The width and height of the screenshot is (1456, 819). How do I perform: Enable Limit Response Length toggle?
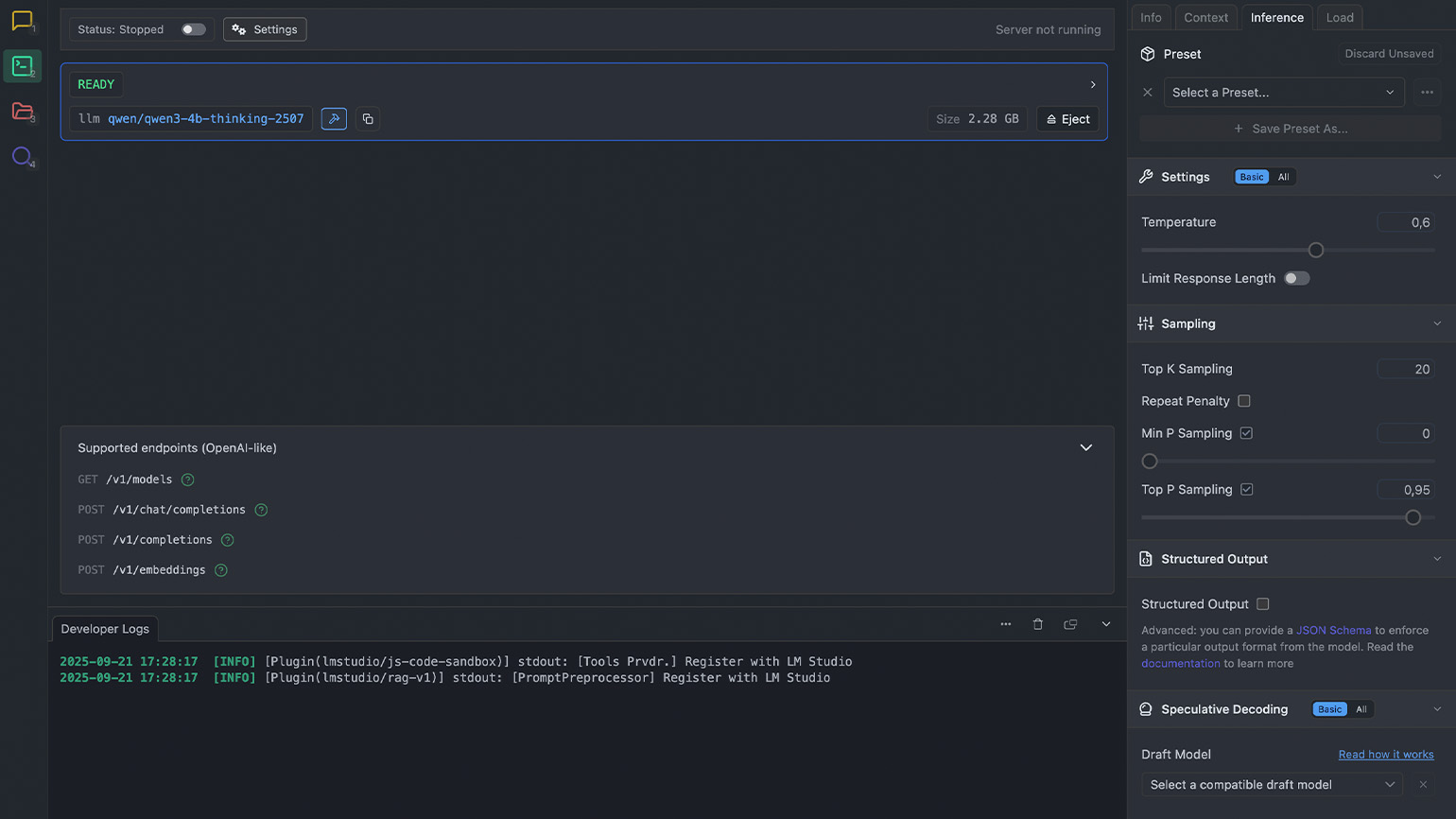1296,278
